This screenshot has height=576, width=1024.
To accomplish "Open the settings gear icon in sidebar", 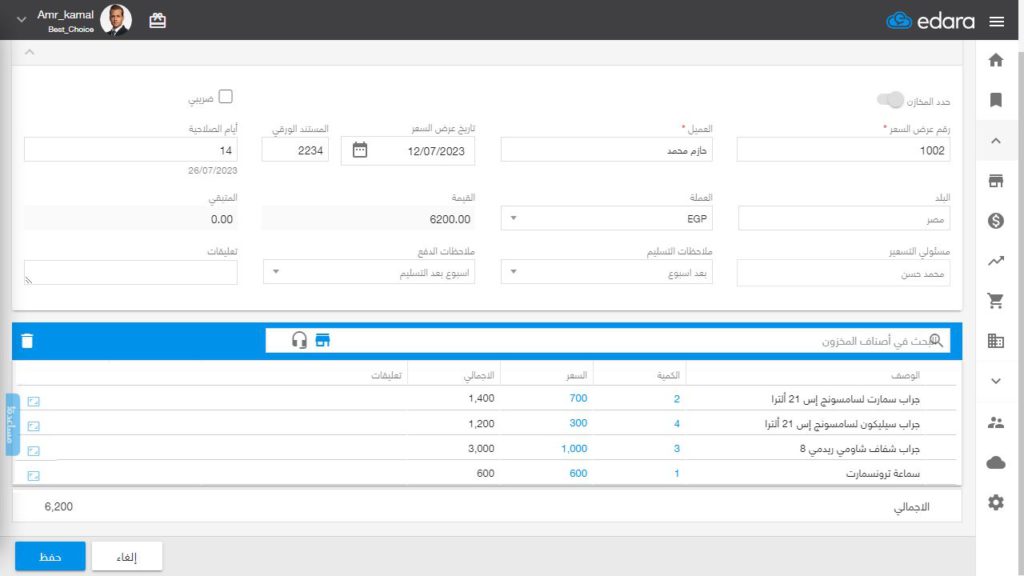I will [995, 502].
